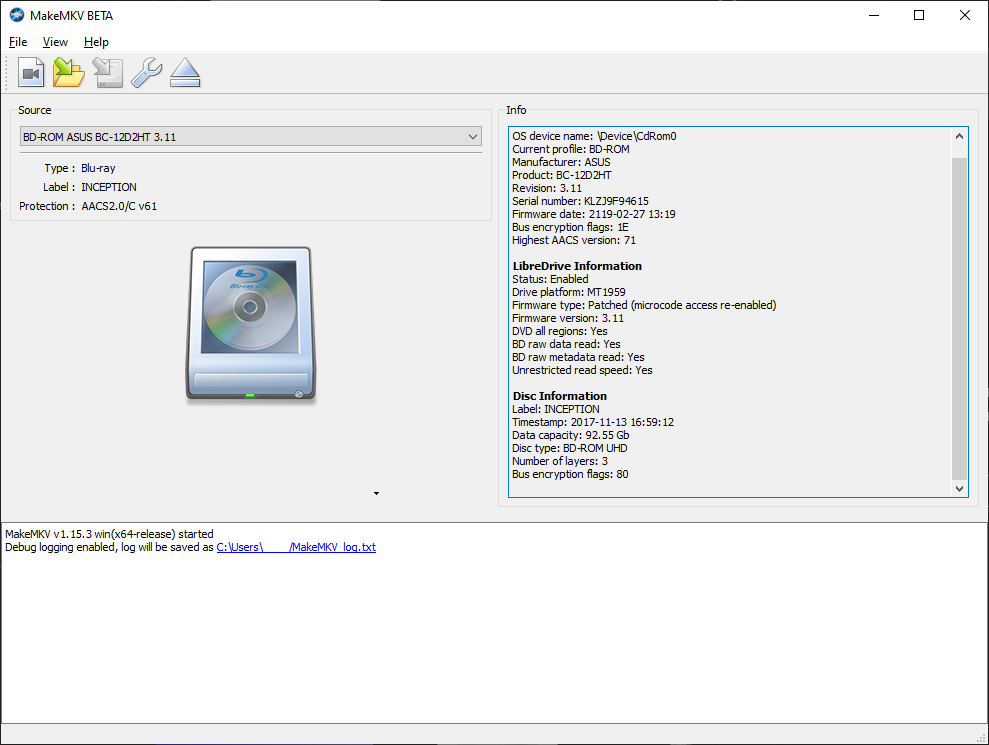Maximize the MakeMKV window
Viewport: 989px width, 745px height.
pyautogui.click(x=919, y=15)
